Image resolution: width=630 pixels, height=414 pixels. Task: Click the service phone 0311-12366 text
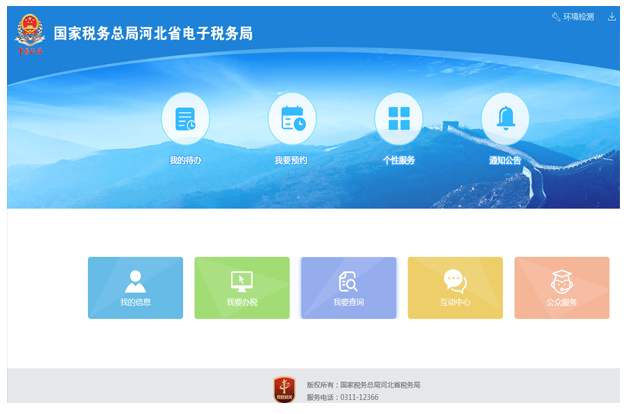pos(342,397)
